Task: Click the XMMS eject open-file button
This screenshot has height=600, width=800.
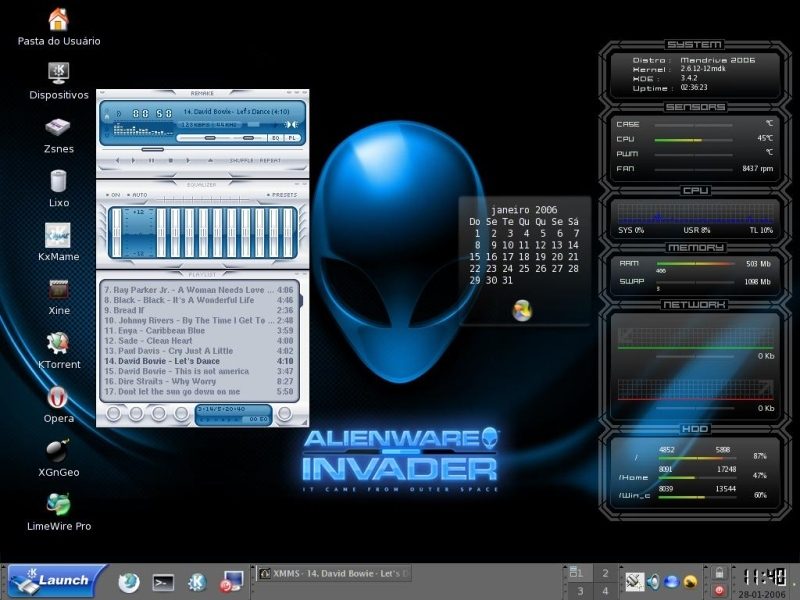Action: click(x=210, y=161)
